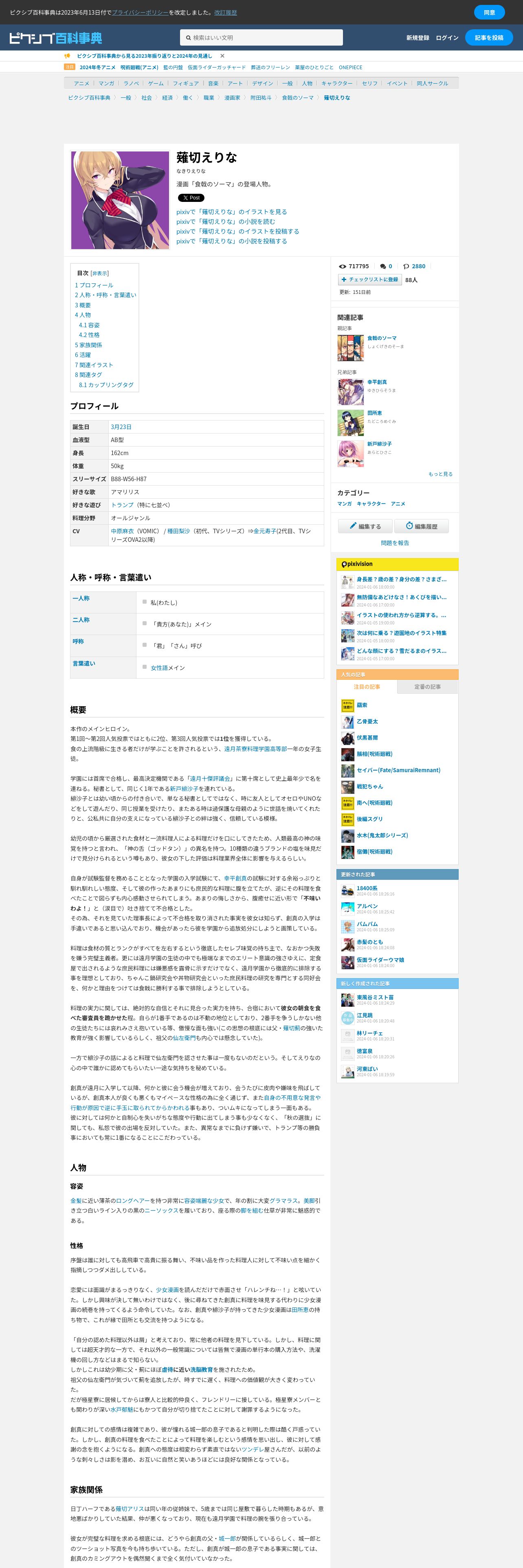Screen dimensions: 523x1568
Task: Open 乙骨憂太 popular article icon
Action: pos(348,722)
